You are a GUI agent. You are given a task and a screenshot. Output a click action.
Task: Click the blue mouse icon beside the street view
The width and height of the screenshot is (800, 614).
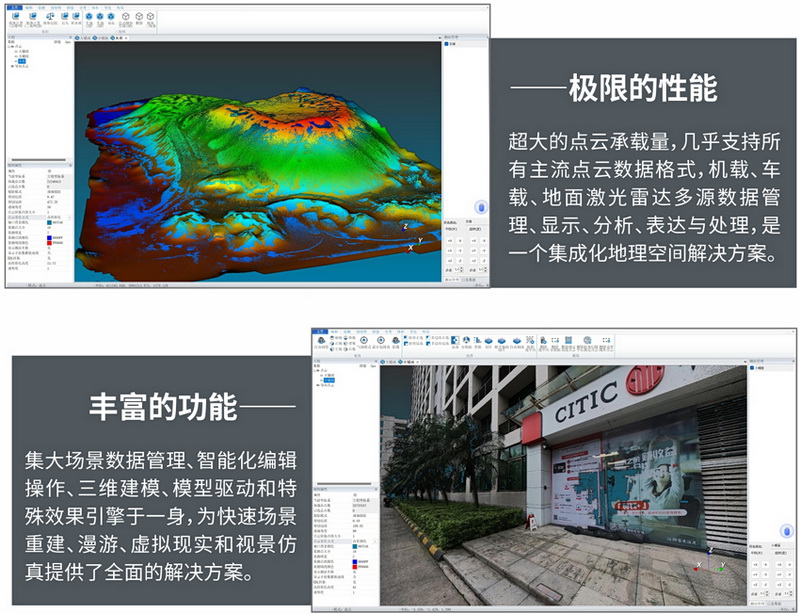pyautogui.click(x=785, y=530)
